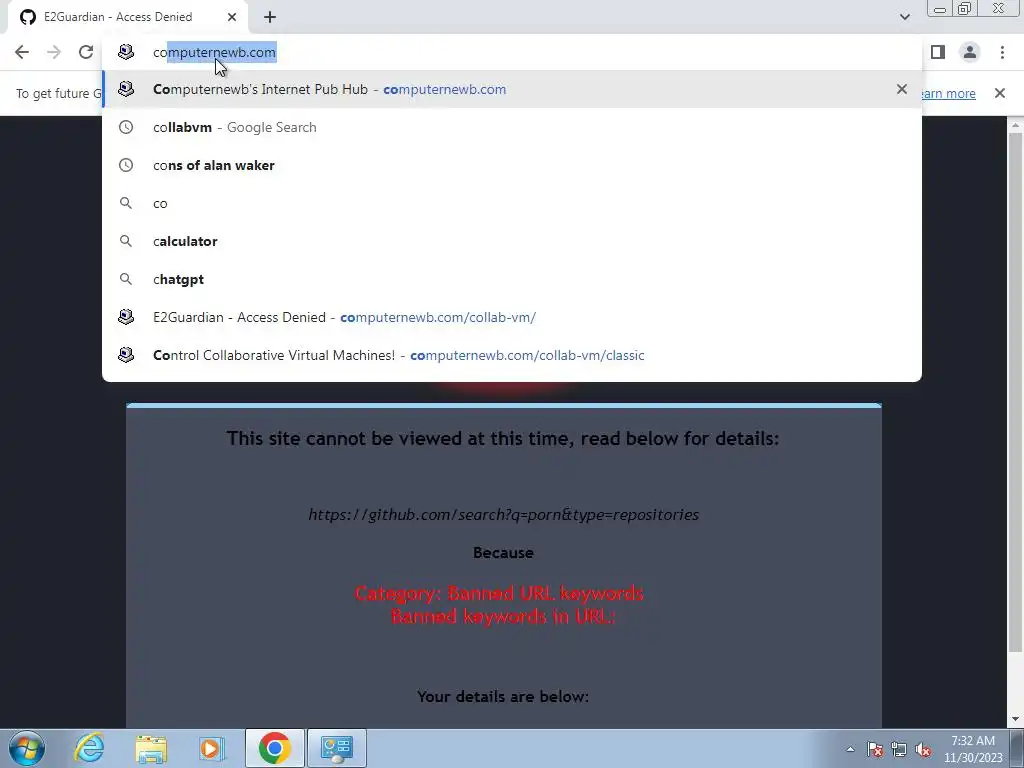Click the favicon beside E2Guardian suggestion
The width and height of the screenshot is (1024, 768).
tap(126, 317)
